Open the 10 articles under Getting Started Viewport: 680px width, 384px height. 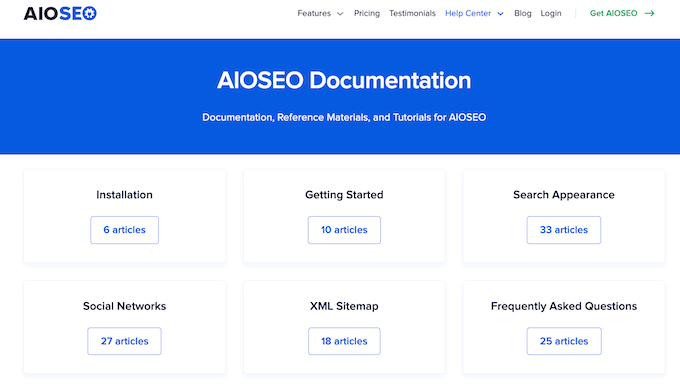344,230
